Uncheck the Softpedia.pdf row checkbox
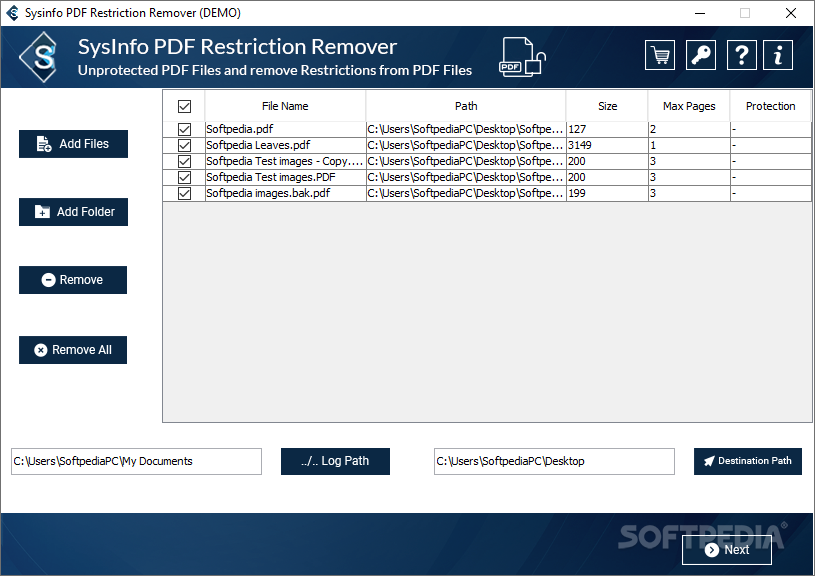815x576 pixels. [184, 129]
